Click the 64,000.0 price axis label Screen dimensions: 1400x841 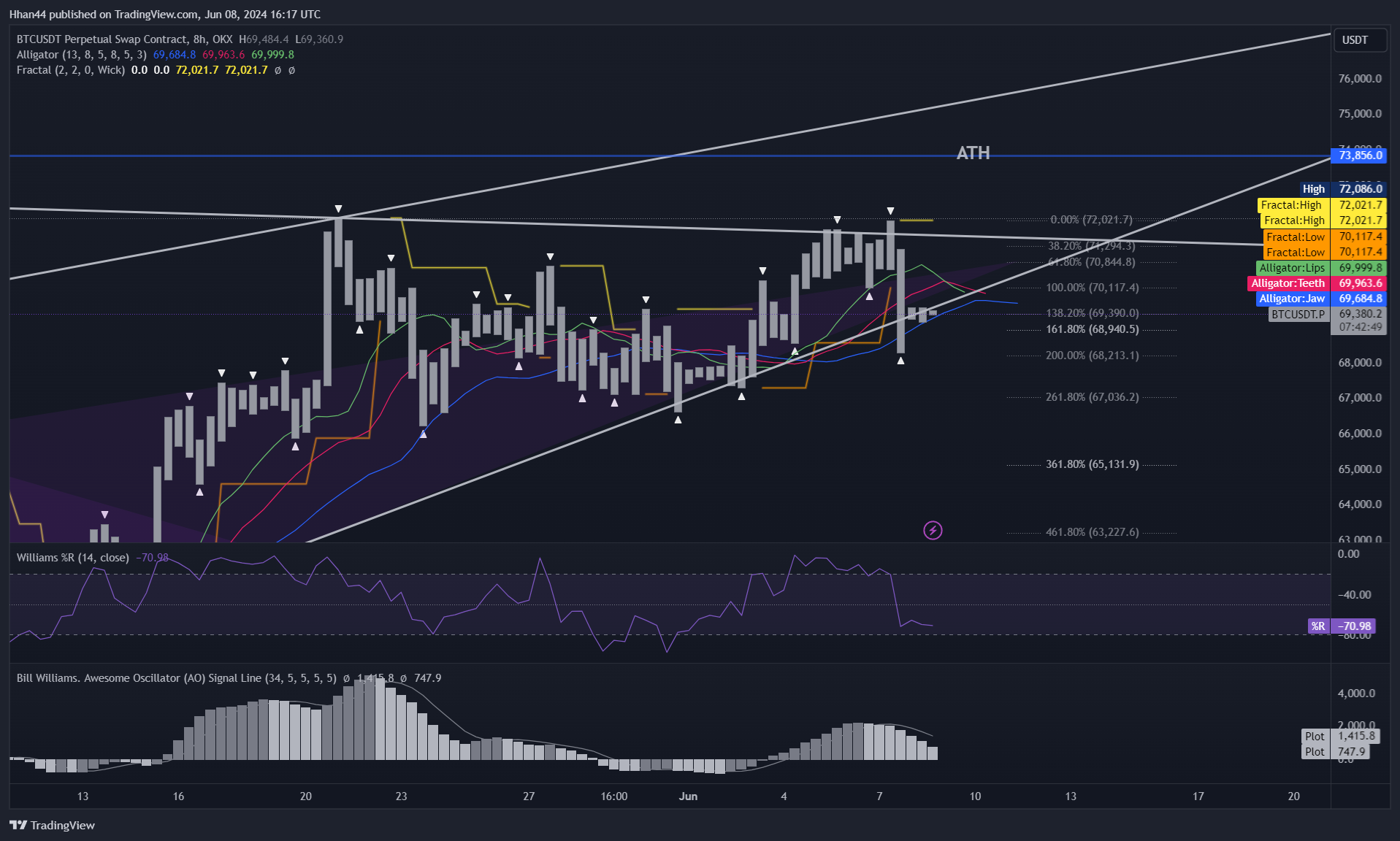click(x=1360, y=504)
